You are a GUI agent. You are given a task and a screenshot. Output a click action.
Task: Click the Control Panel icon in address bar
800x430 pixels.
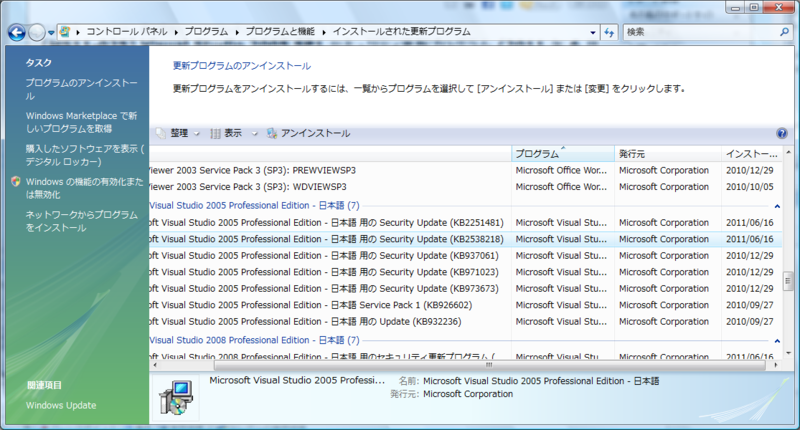coord(64,32)
